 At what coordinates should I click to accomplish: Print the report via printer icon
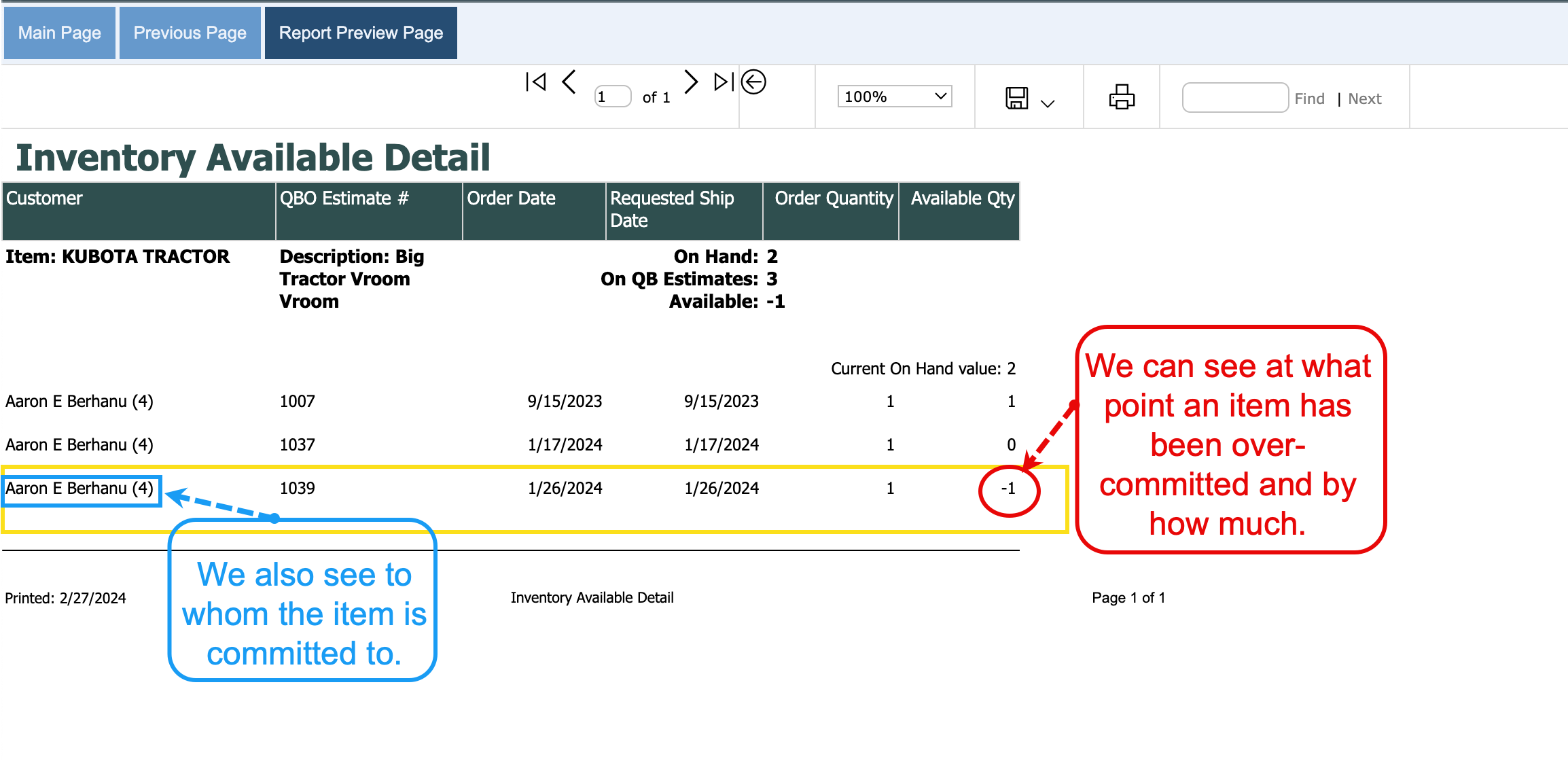point(1122,97)
